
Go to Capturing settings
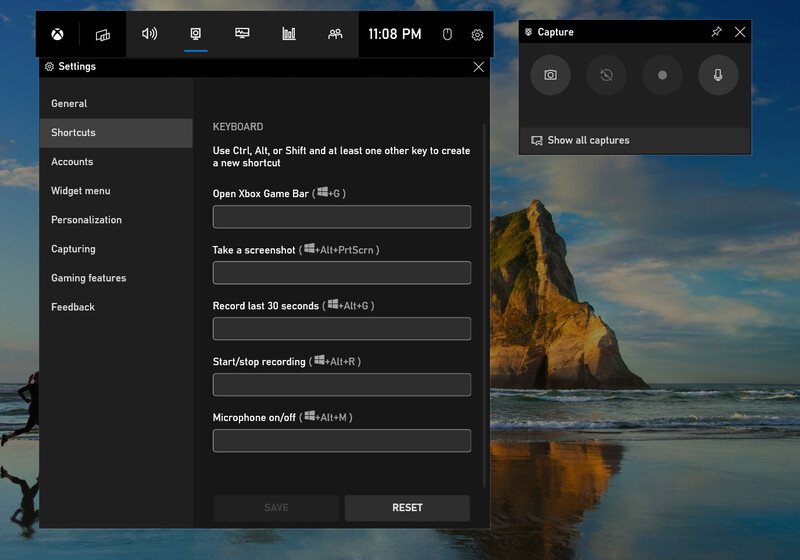pos(116,249)
